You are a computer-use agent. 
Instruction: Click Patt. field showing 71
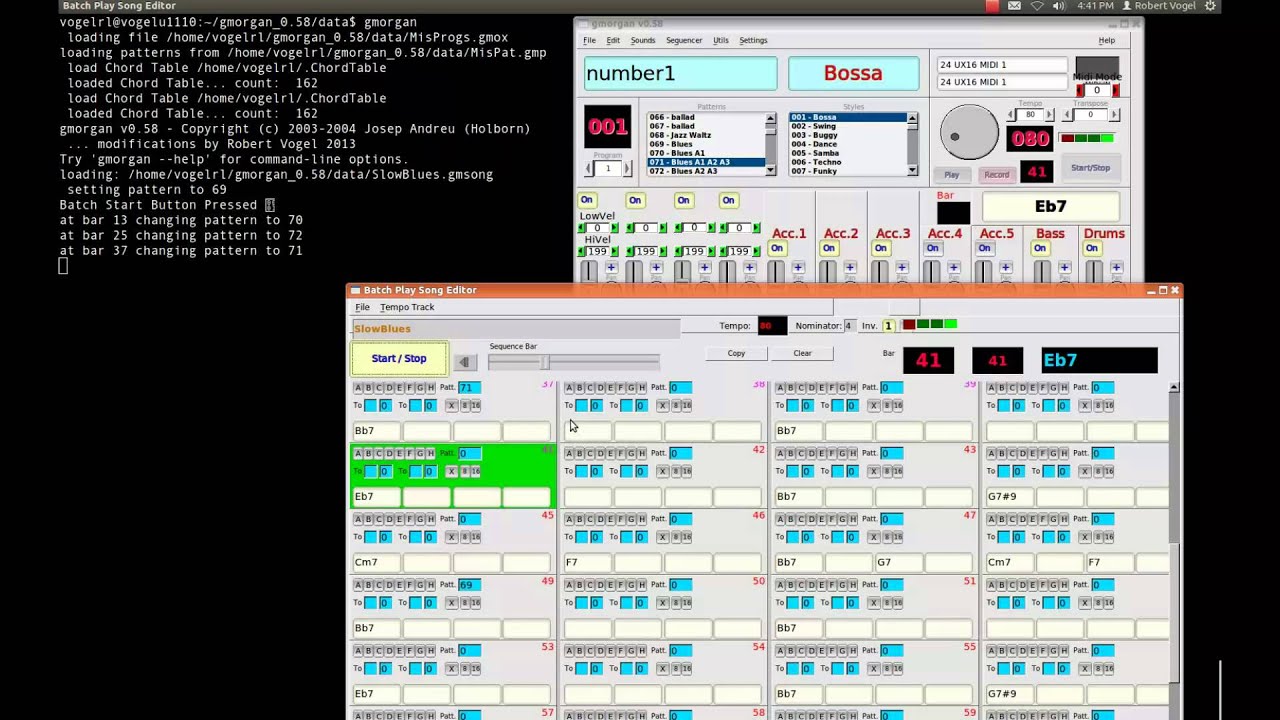(469, 387)
